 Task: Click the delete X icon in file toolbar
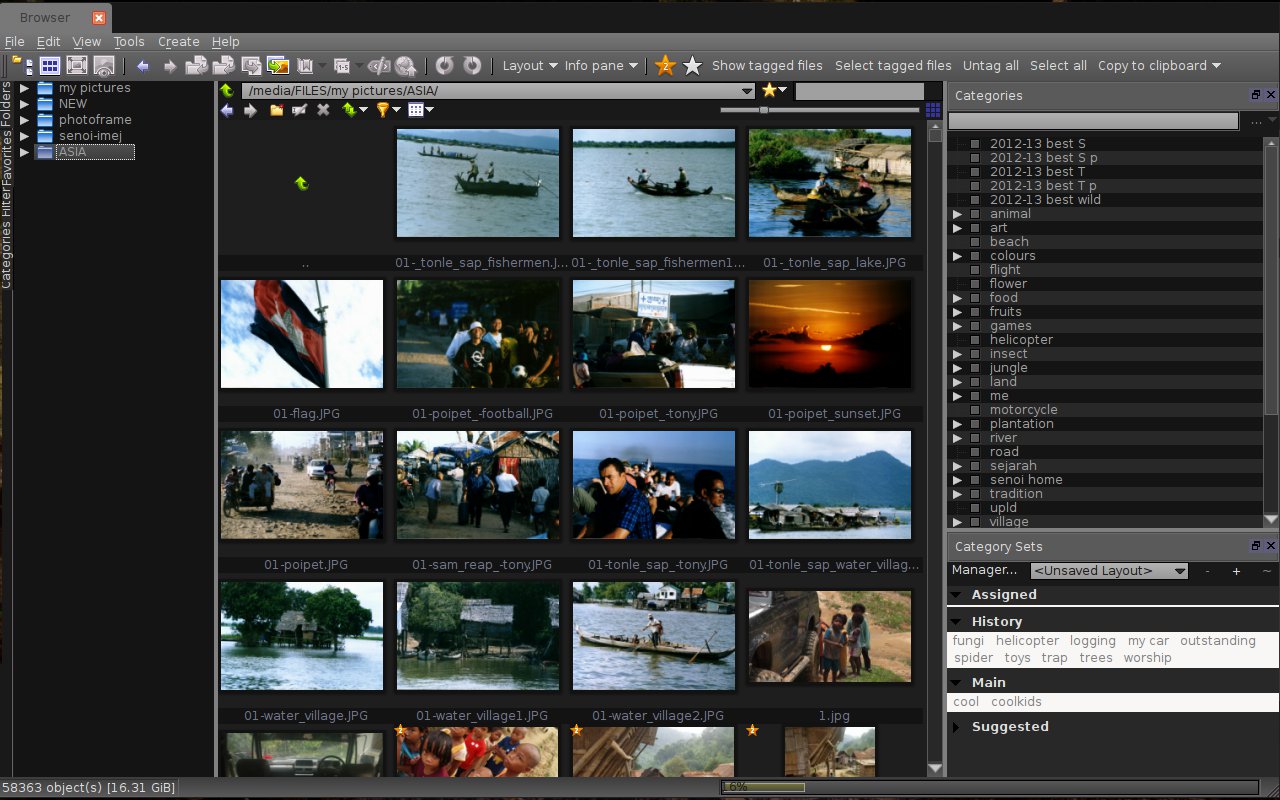[x=323, y=110]
